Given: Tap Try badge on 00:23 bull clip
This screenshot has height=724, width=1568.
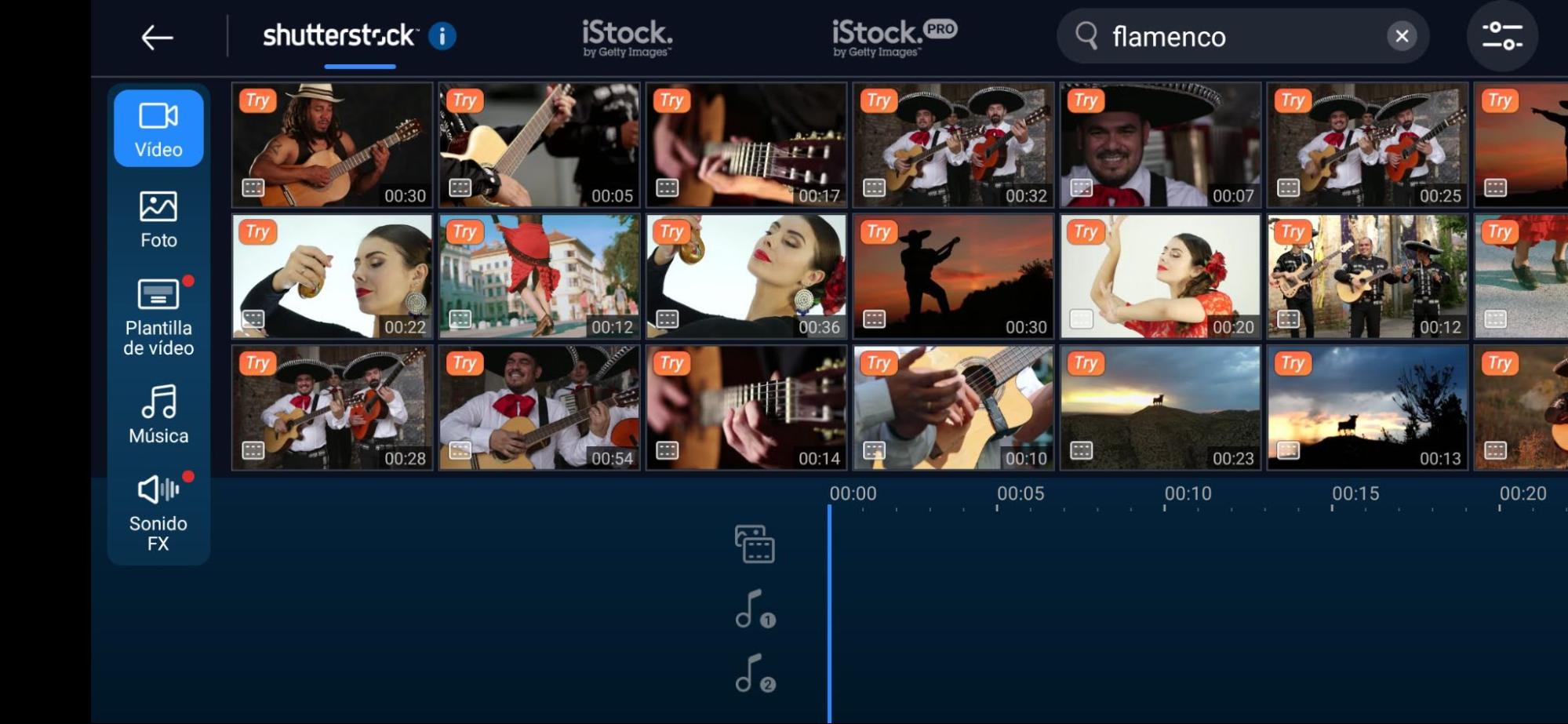Looking at the screenshot, I should 1086,362.
